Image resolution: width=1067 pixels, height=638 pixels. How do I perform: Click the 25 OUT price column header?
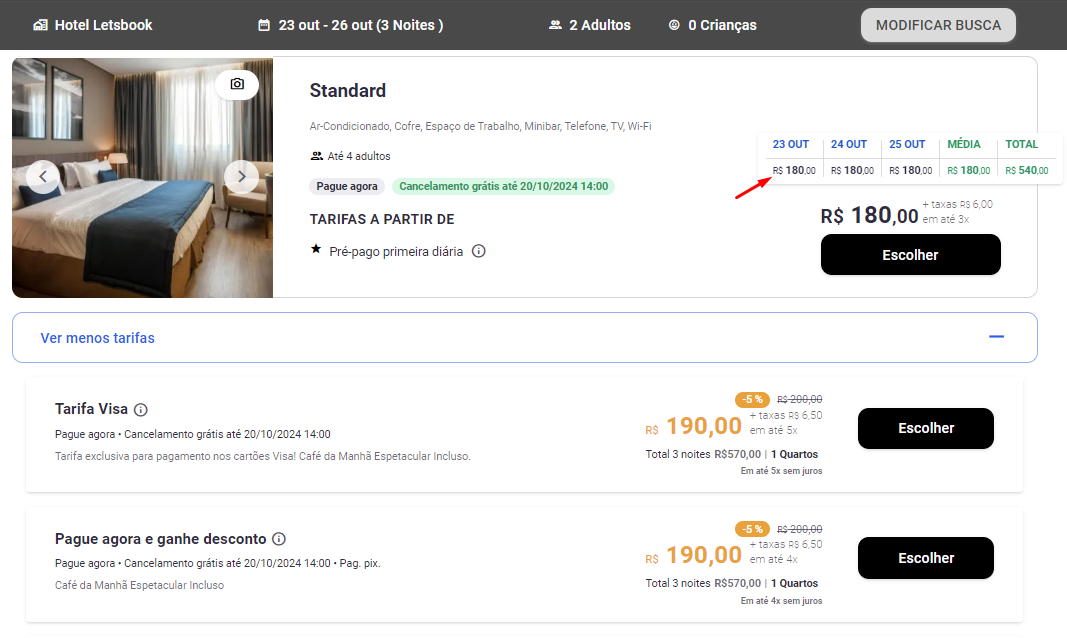[x=907, y=144]
